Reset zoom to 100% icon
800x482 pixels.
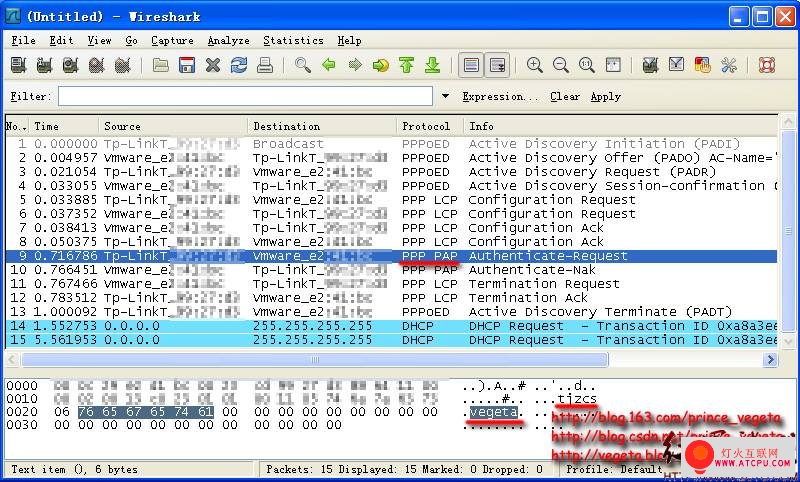[x=587, y=65]
